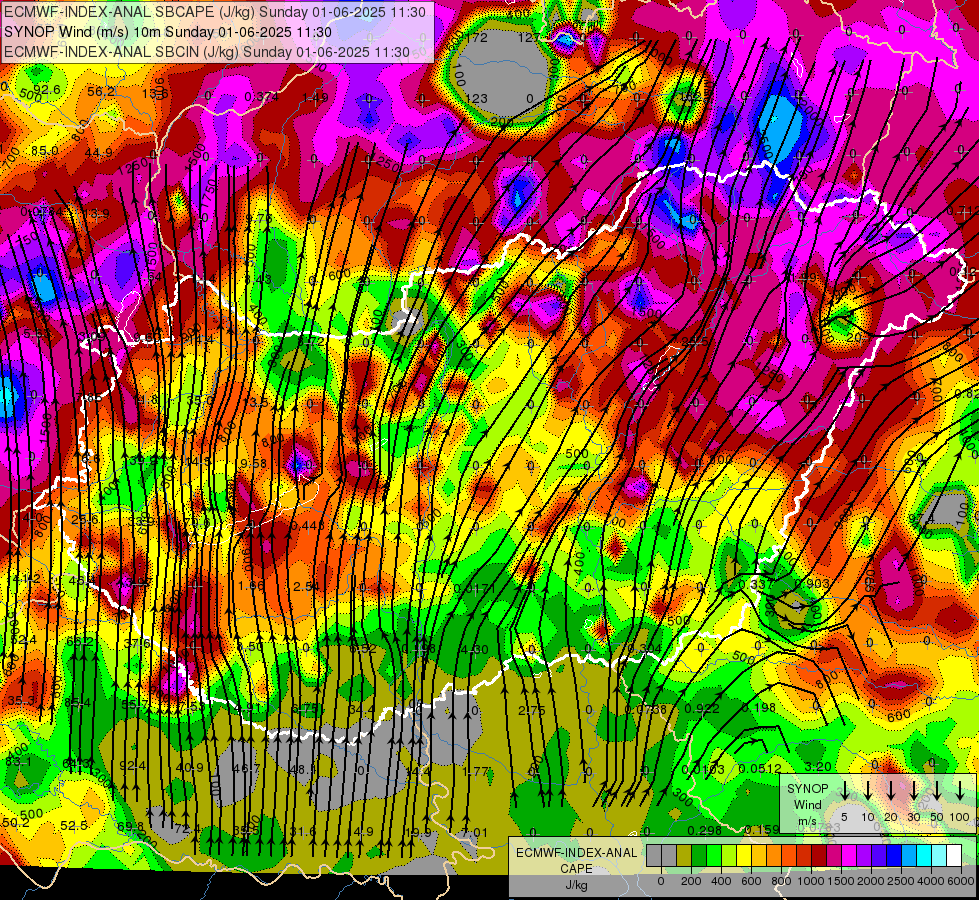Click the SYNOP Wind 10m title line
This screenshot has height=900, width=979.
[168, 32]
